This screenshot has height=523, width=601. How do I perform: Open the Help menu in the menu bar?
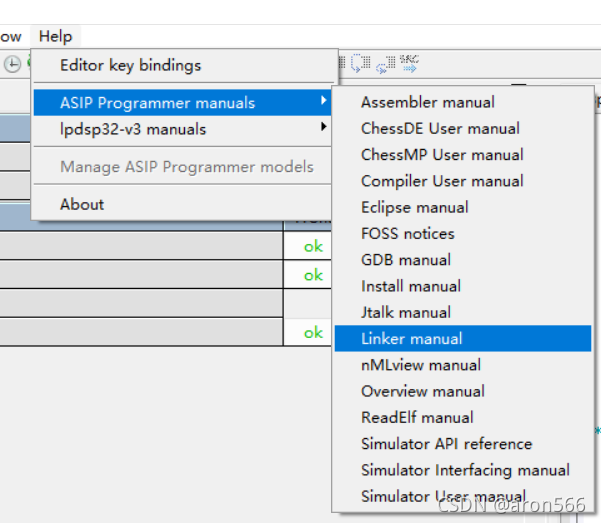coord(55,36)
